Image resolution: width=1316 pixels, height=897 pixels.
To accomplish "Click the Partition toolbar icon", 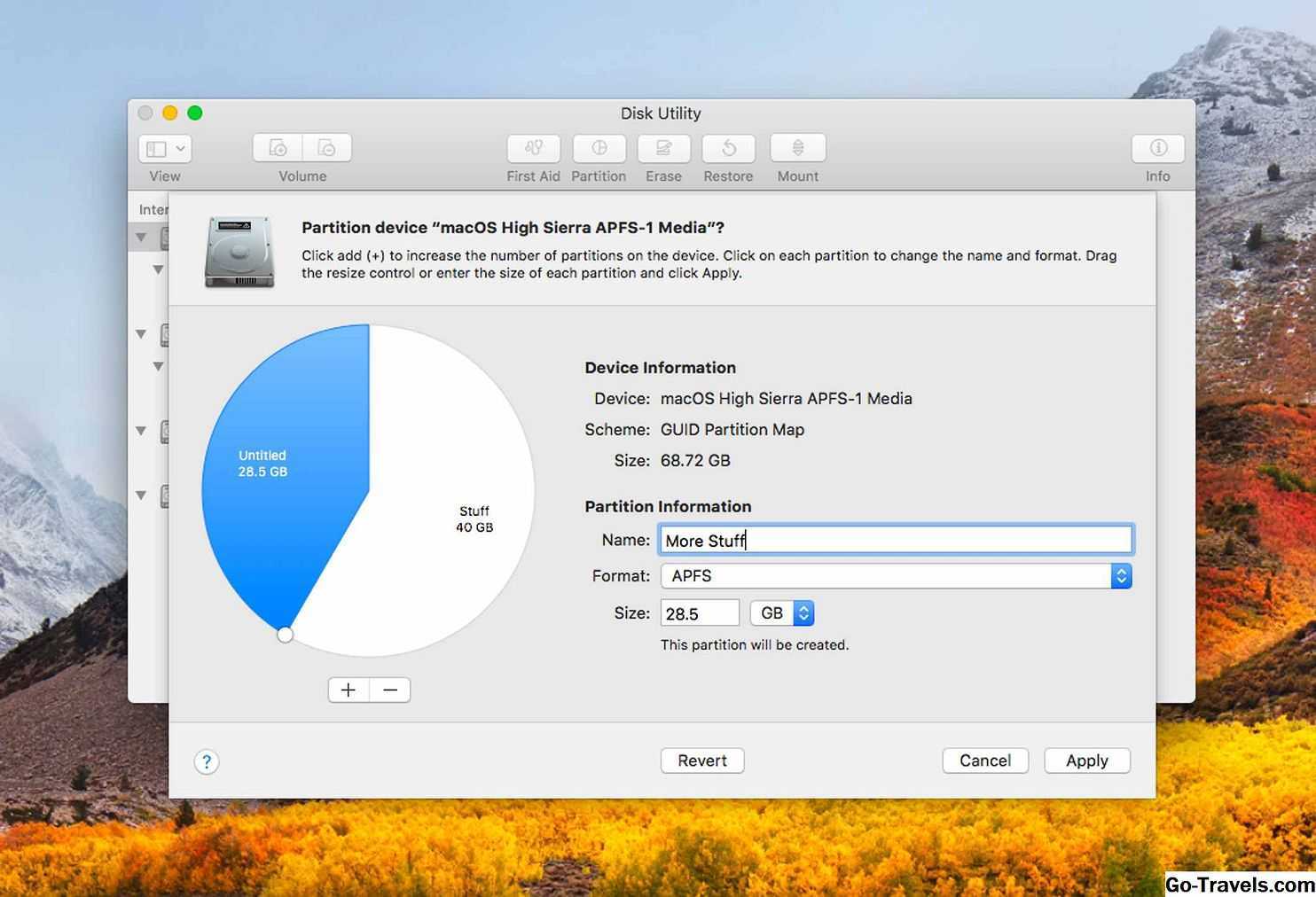I will [x=599, y=148].
